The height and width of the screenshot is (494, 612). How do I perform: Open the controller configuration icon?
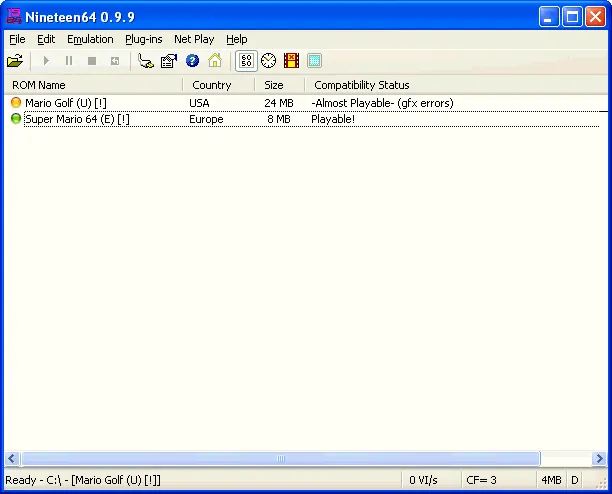[x=146, y=61]
